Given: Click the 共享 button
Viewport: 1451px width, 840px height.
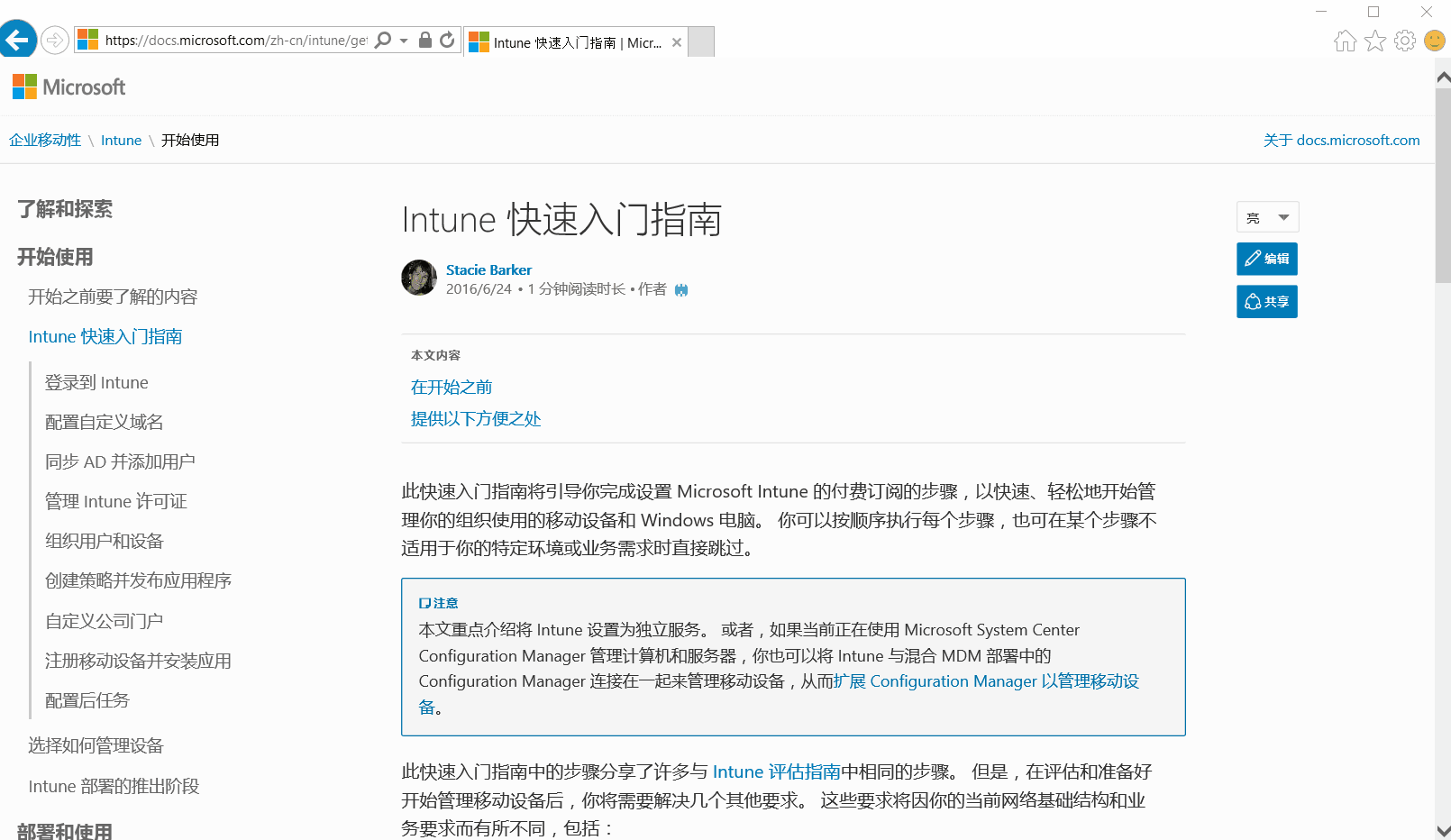Looking at the screenshot, I should click(x=1267, y=301).
